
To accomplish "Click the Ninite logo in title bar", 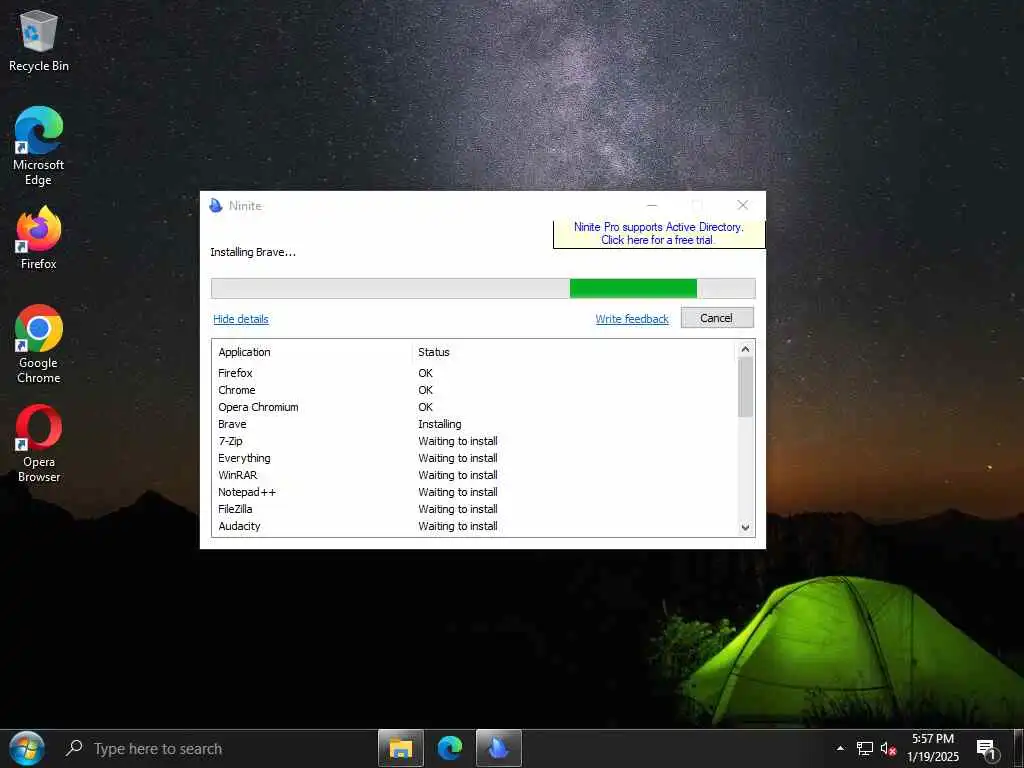I will click(216, 205).
